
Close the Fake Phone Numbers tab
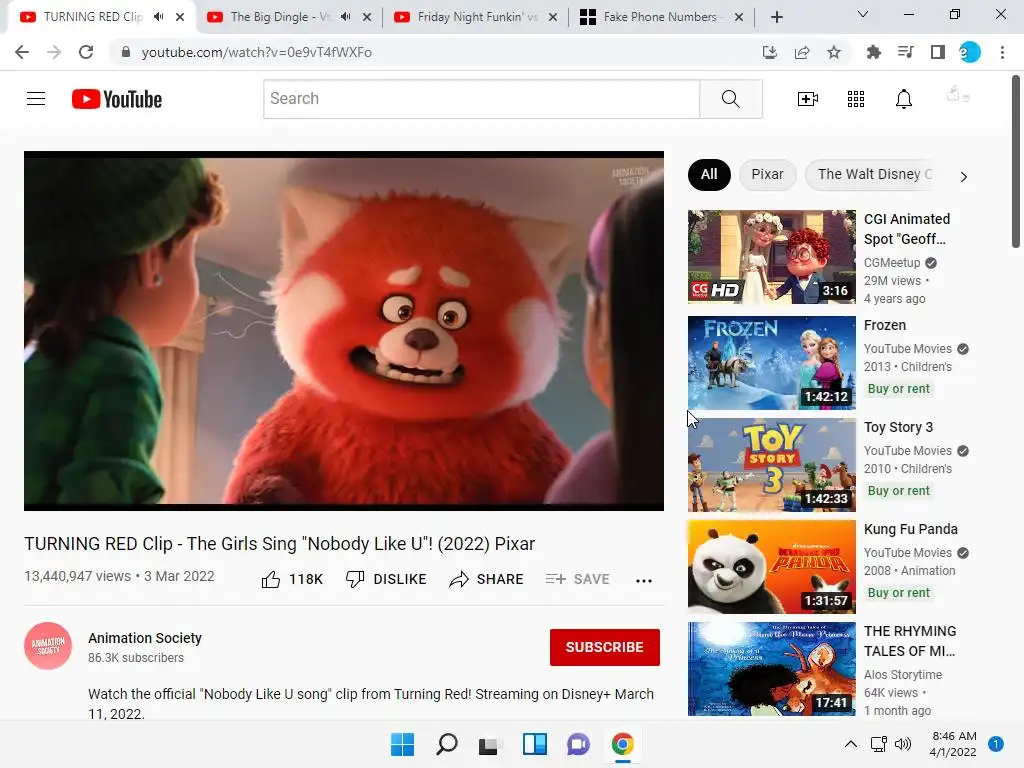(739, 17)
